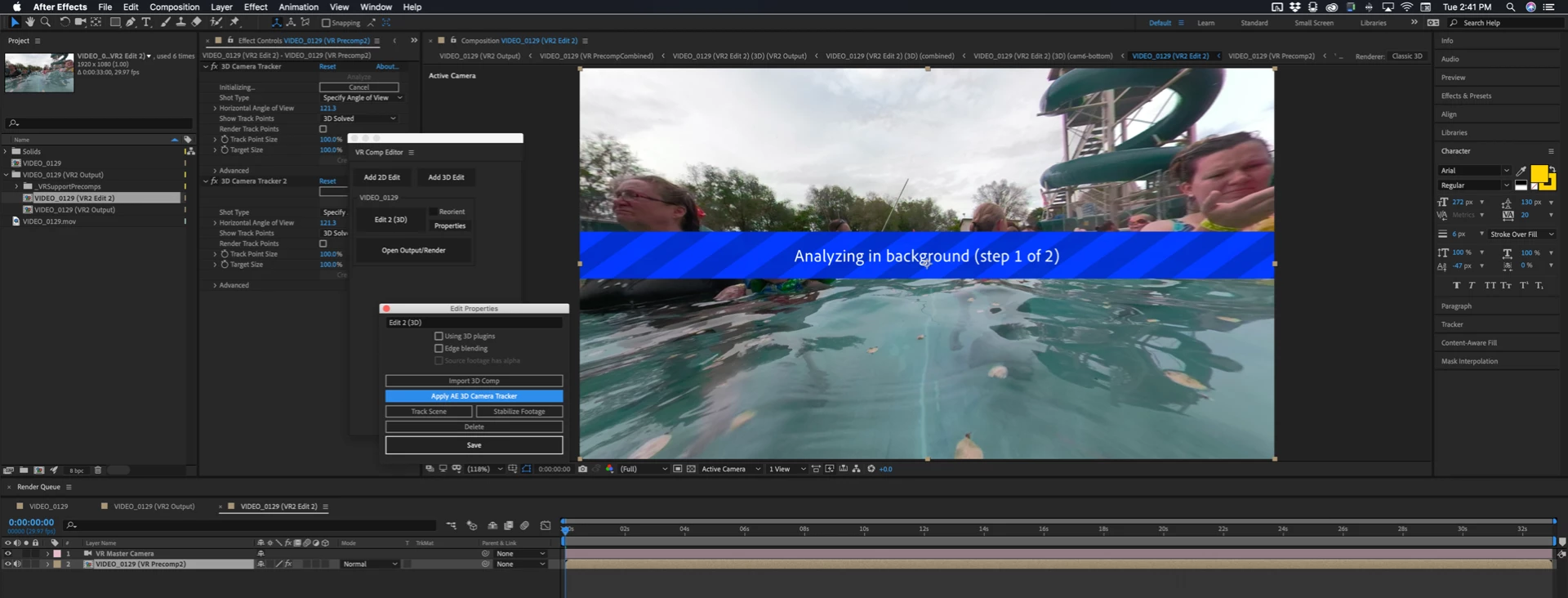The height and width of the screenshot is (598, 1568).
Task: Click the timeline current time indicator marker
Action: pyautogui.click(x=565, y=529)
